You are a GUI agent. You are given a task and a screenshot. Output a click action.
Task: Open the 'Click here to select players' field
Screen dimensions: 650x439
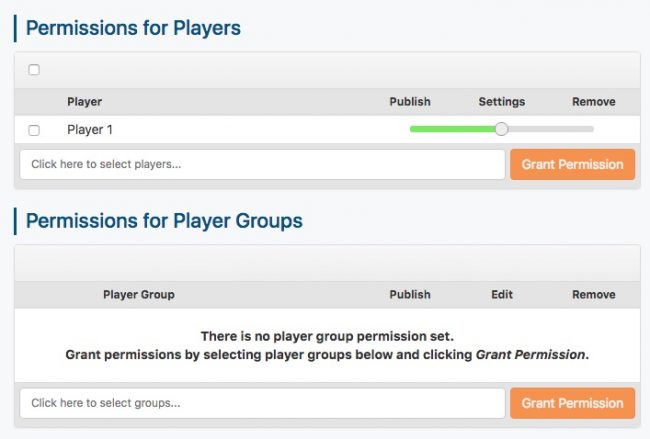(262, 165)
